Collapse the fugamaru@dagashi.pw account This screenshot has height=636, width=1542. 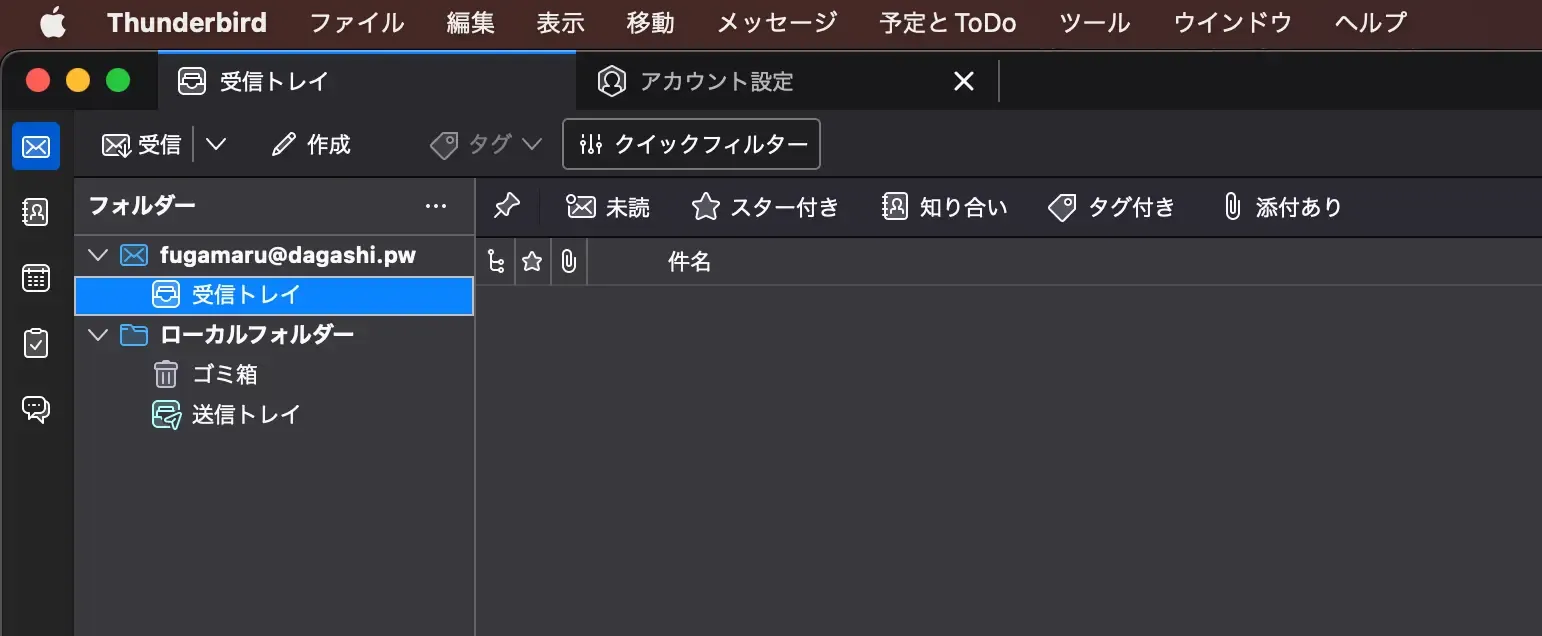[x=98, y=255]
